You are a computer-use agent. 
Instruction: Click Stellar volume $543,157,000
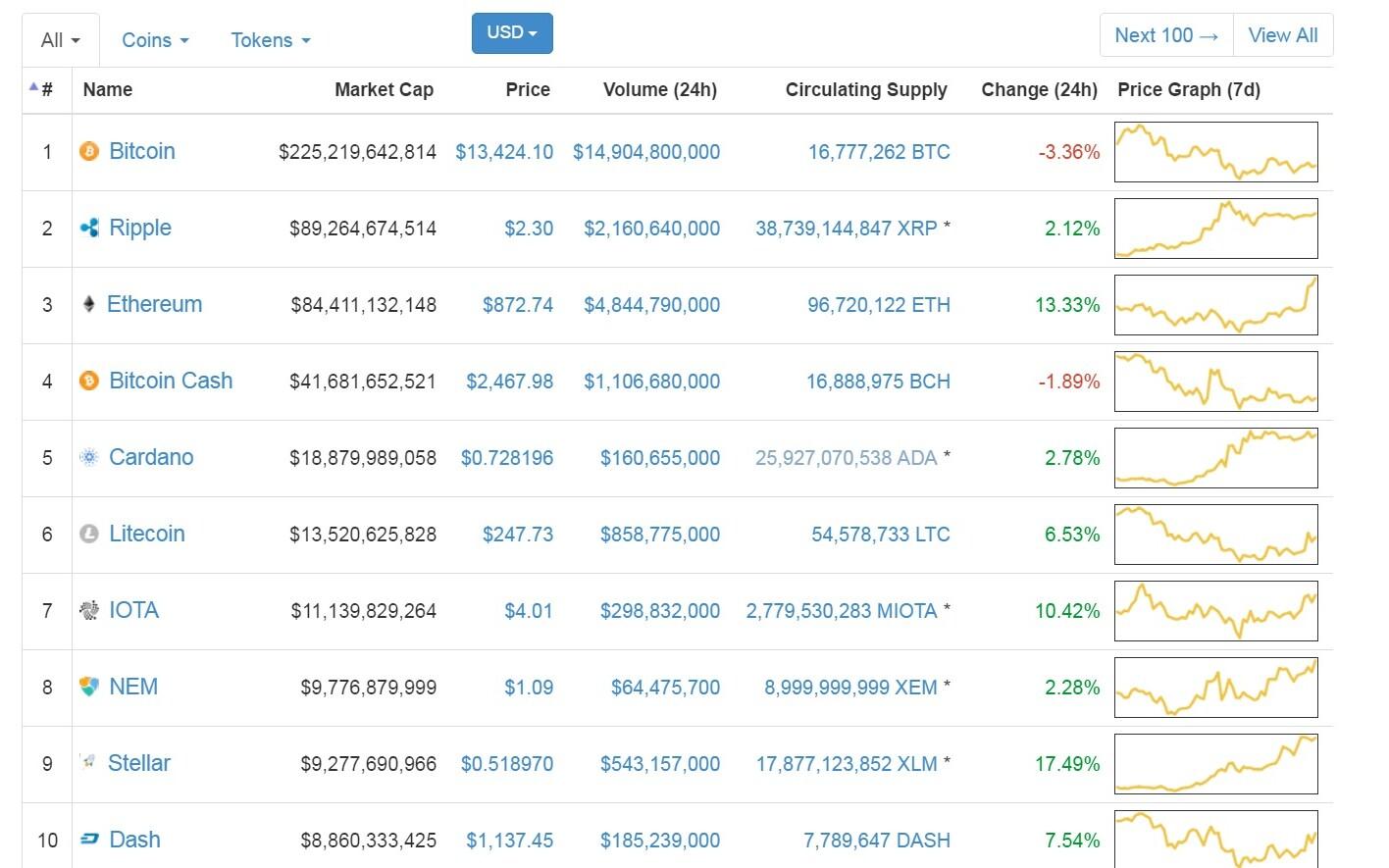(x=660, y=764)
